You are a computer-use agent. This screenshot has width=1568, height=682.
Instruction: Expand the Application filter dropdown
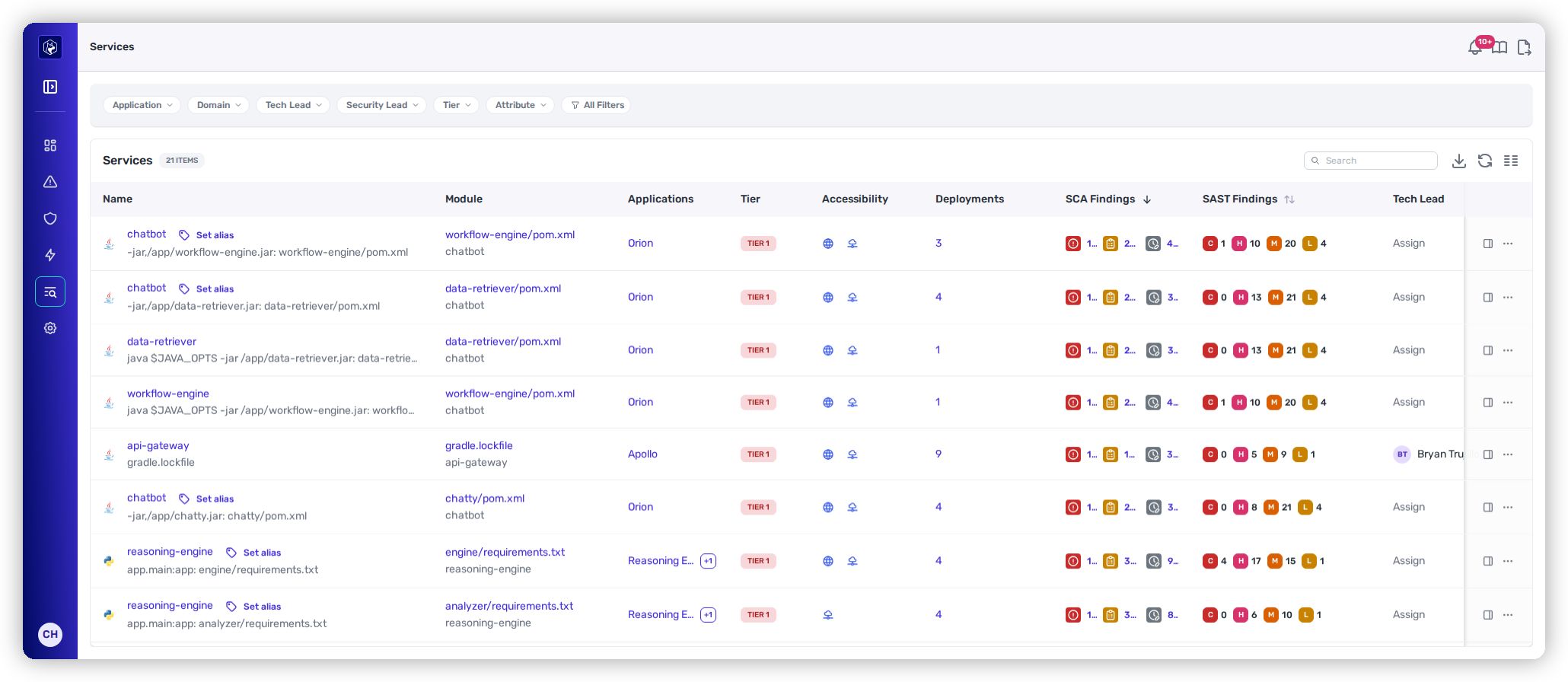pos(142,105)
